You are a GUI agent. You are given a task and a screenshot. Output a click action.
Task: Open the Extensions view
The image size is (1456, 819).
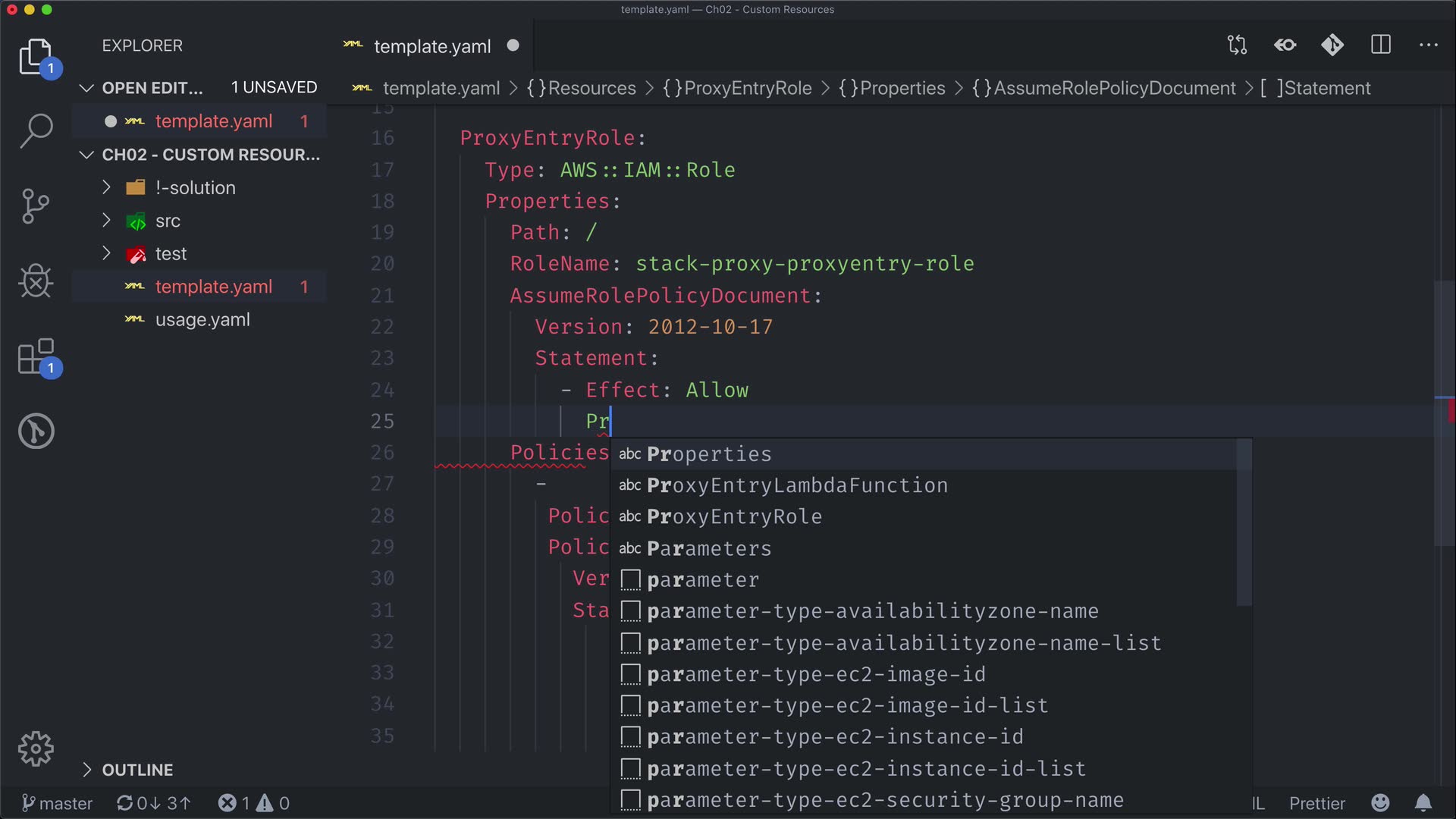pos(36,356)
